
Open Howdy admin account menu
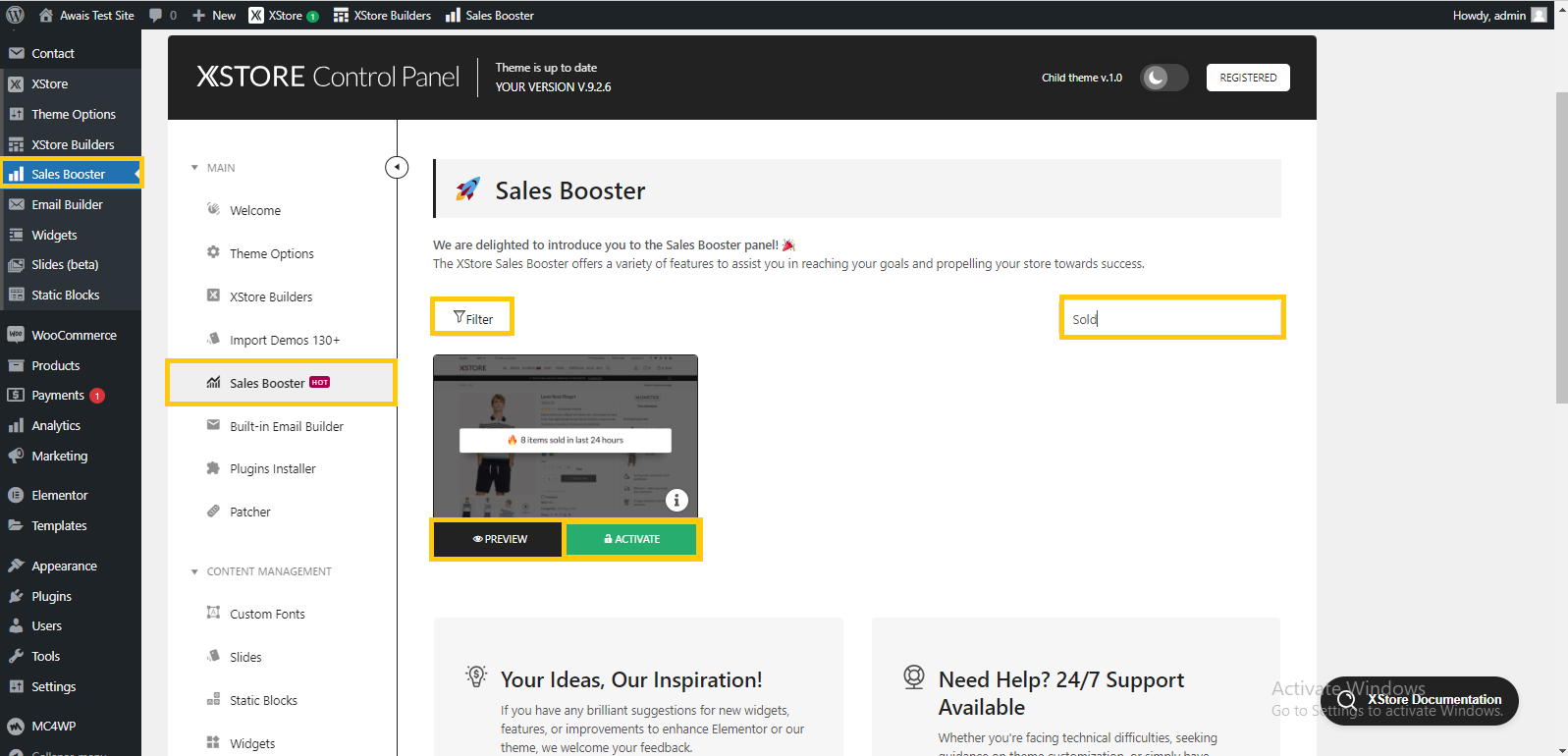coord(1499,15)
